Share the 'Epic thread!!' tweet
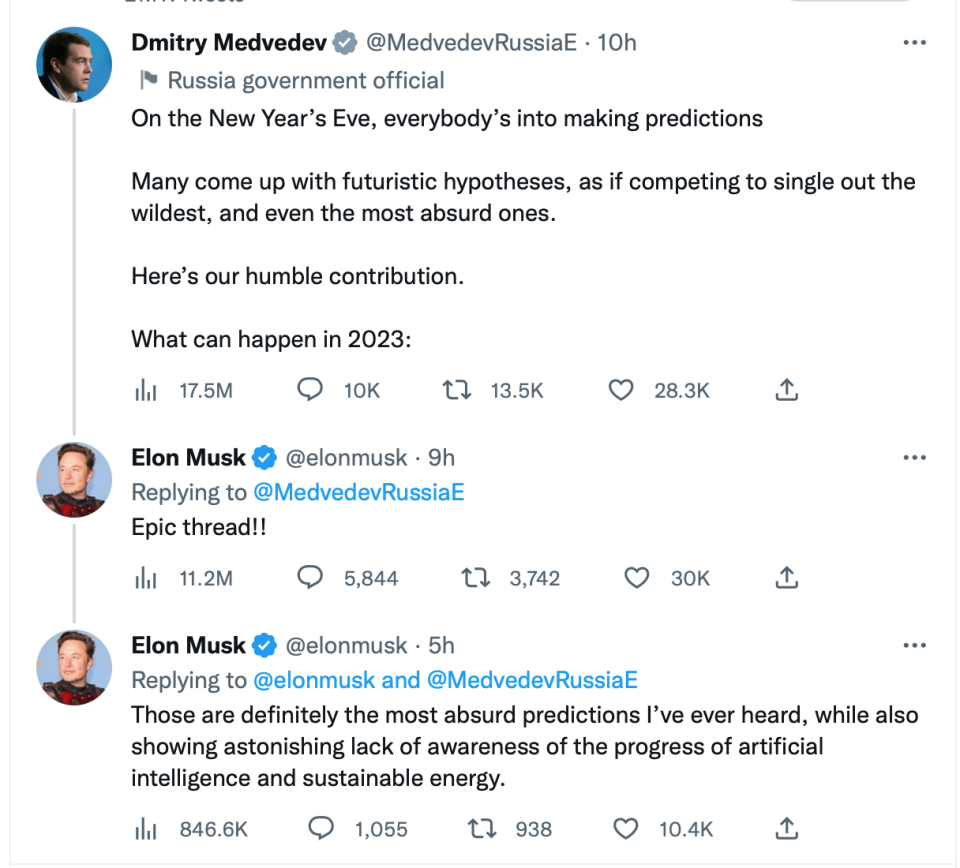 pos(787,578)
